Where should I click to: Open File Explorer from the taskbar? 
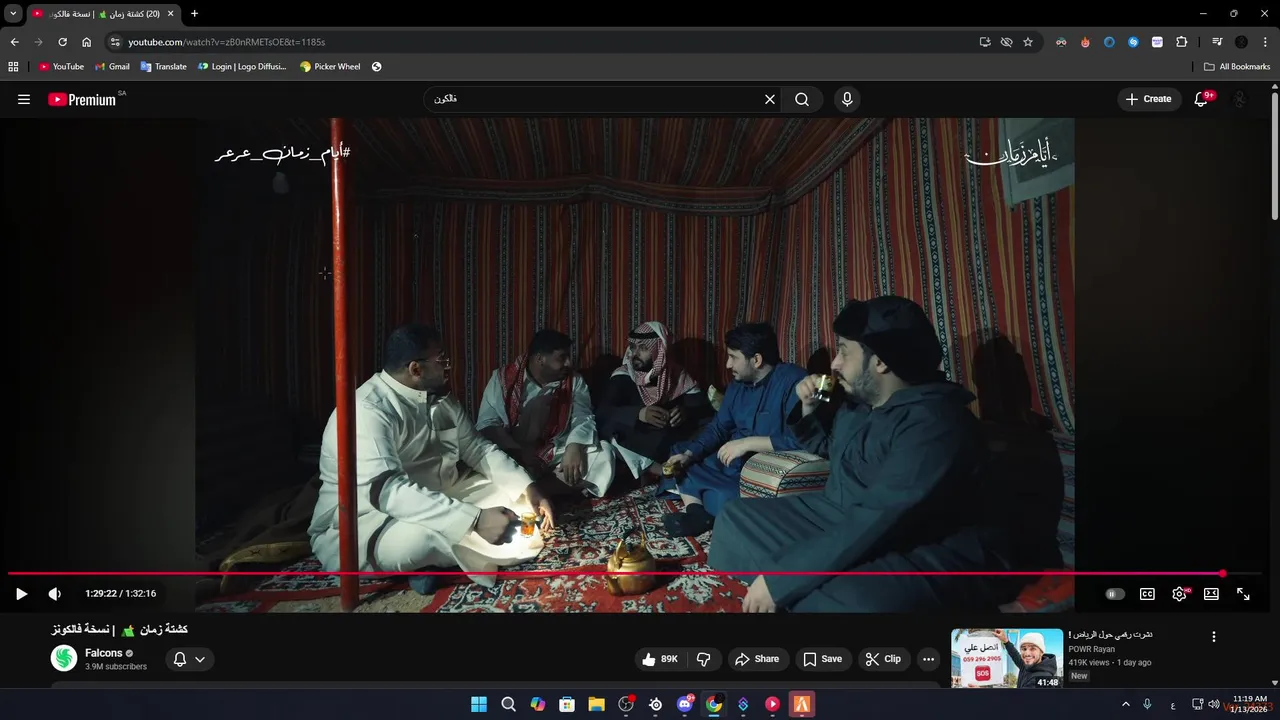coord(596,704)
